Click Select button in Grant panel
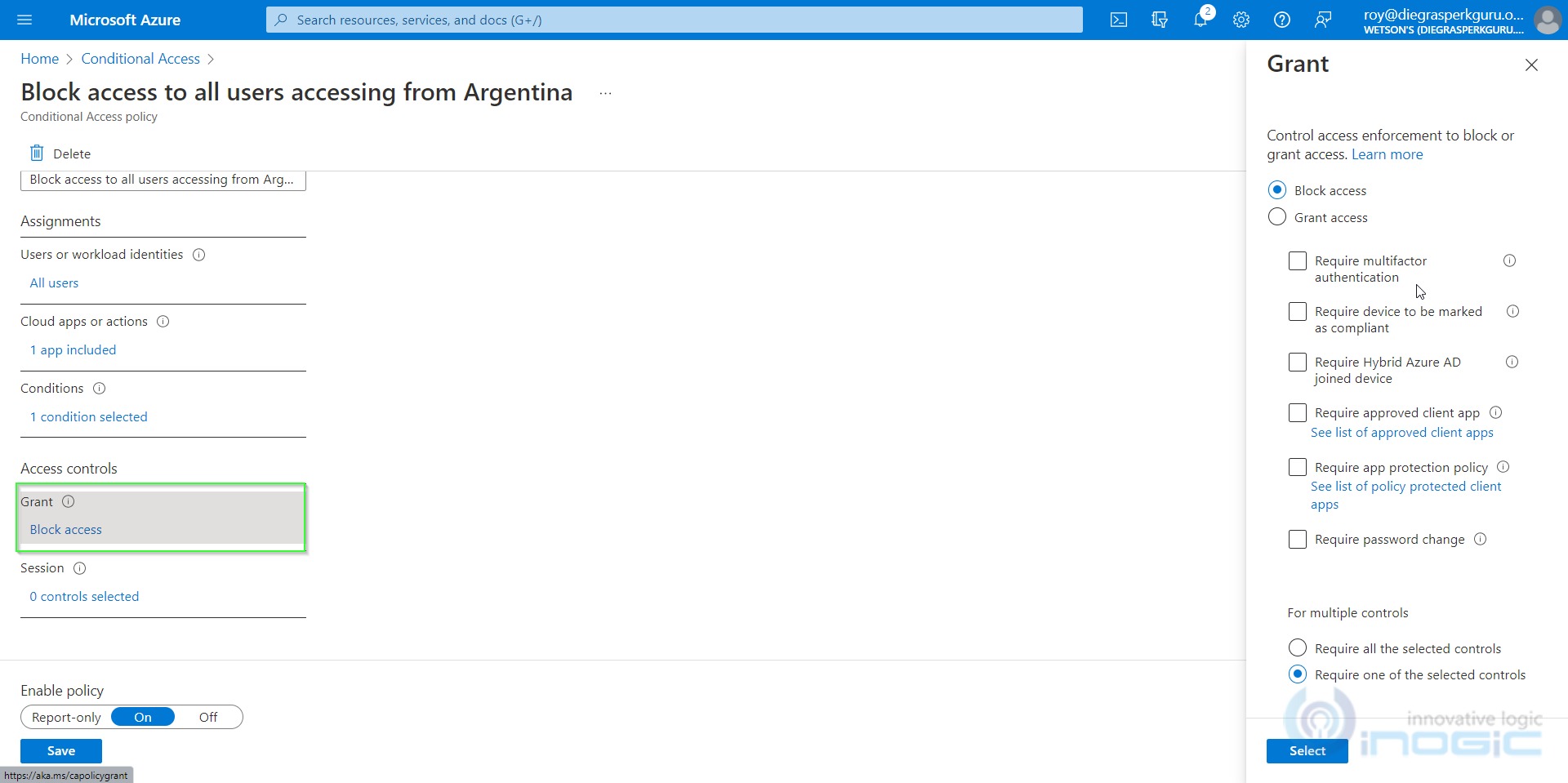Image resolution: width=1568 pixels, height=783 pixels. coord(1307,750)
